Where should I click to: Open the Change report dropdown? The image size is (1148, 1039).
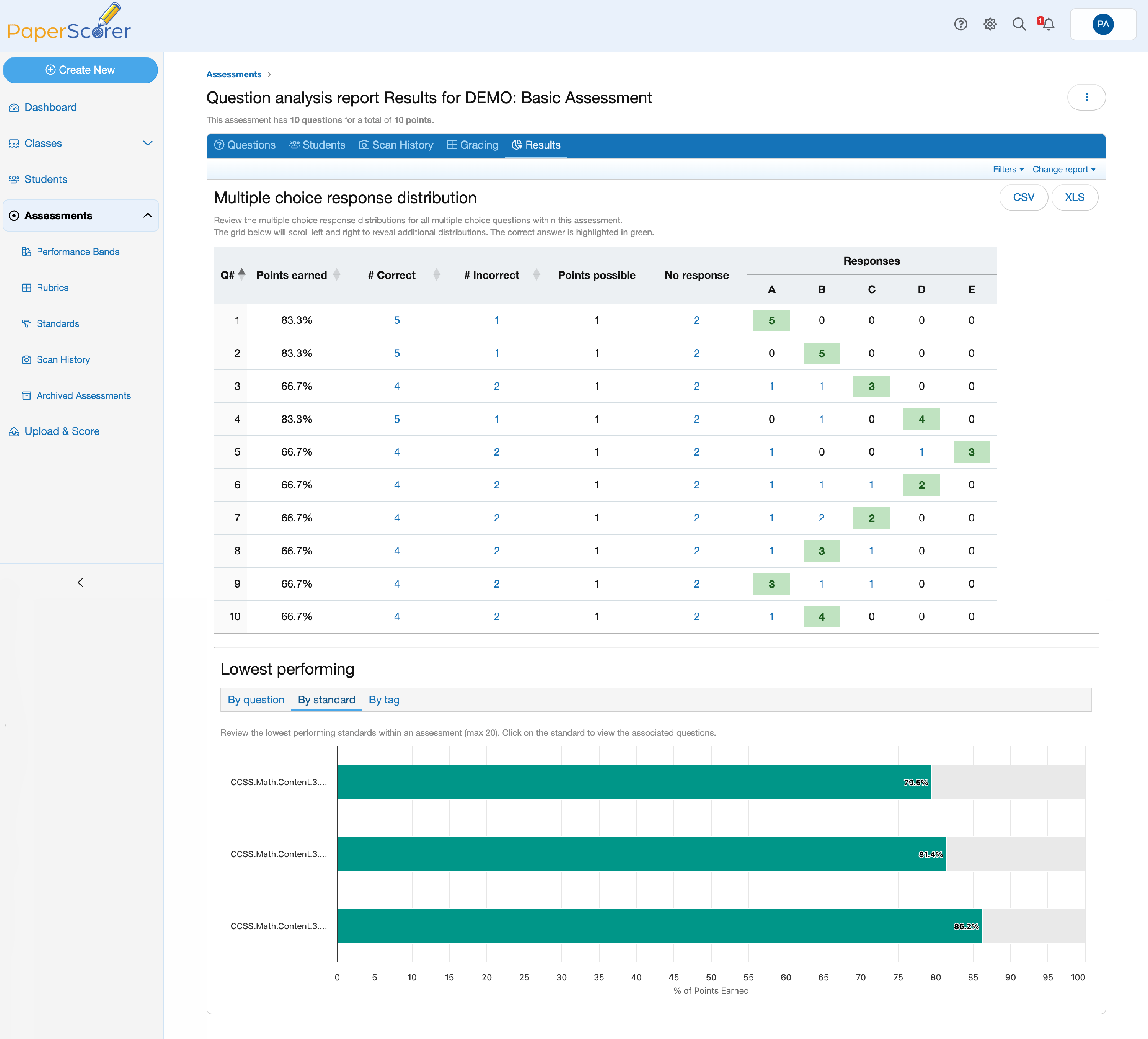tap(1064, 169)
